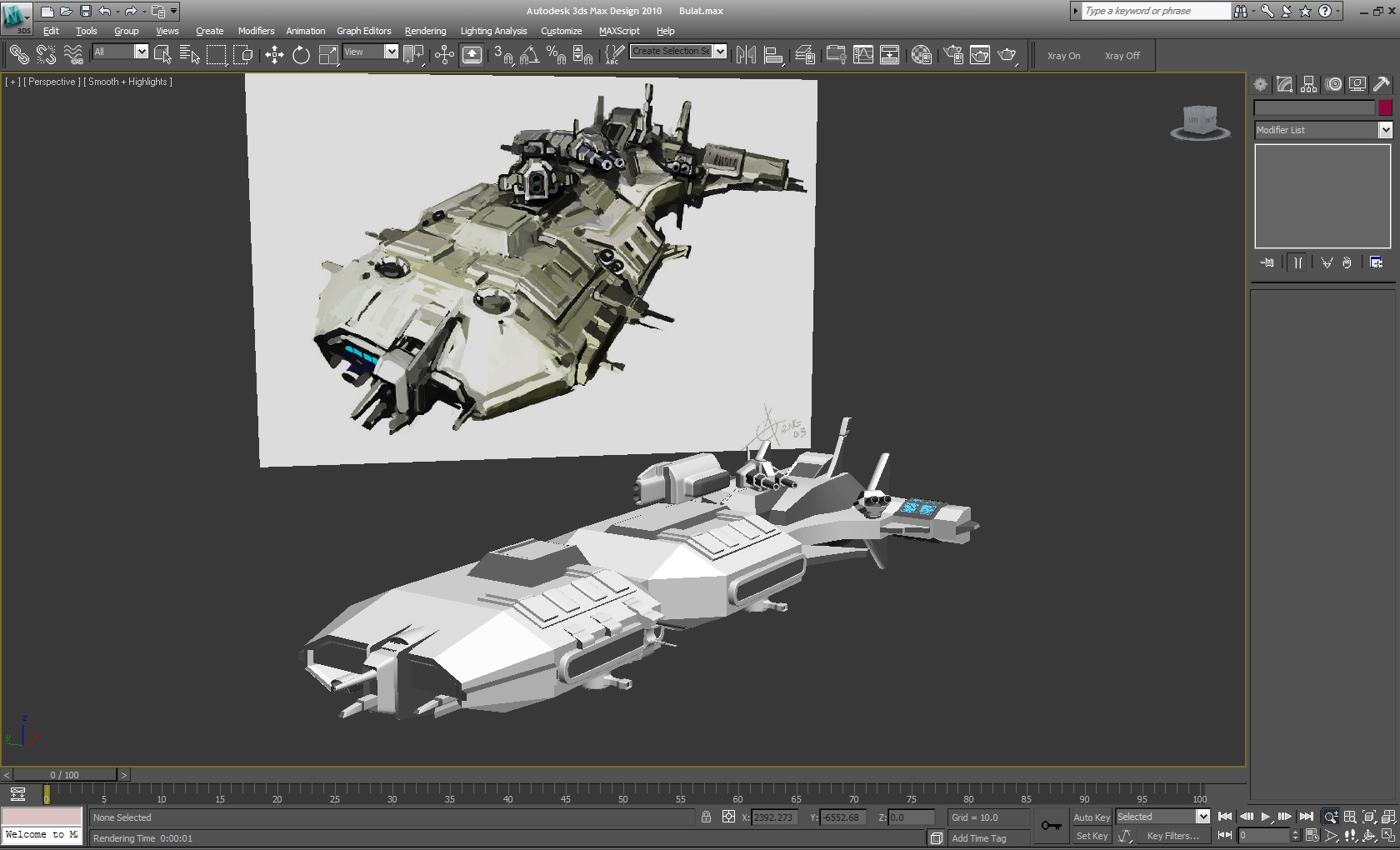The image size is (1400, 850).
Task: Click the Select by Name icon
Action: pyautogui.click(x=189, y=55)
